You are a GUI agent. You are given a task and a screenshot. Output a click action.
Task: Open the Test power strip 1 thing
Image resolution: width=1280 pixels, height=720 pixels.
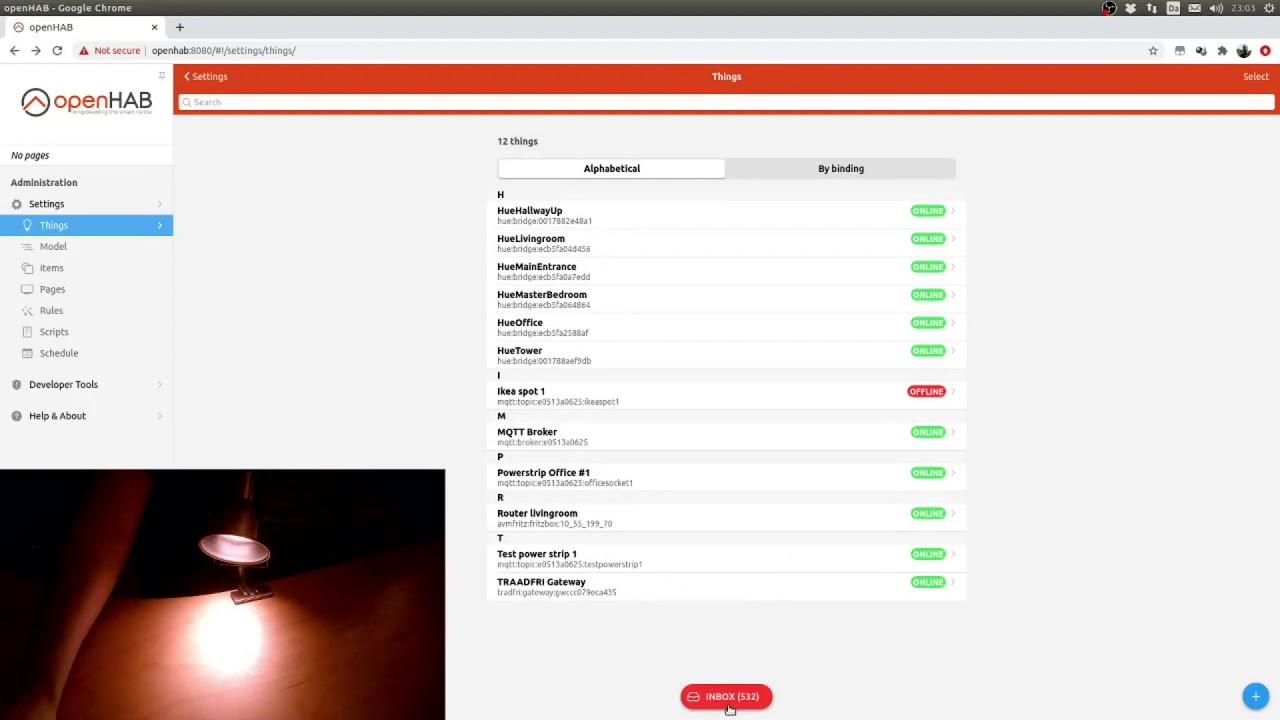coord(727,558)
